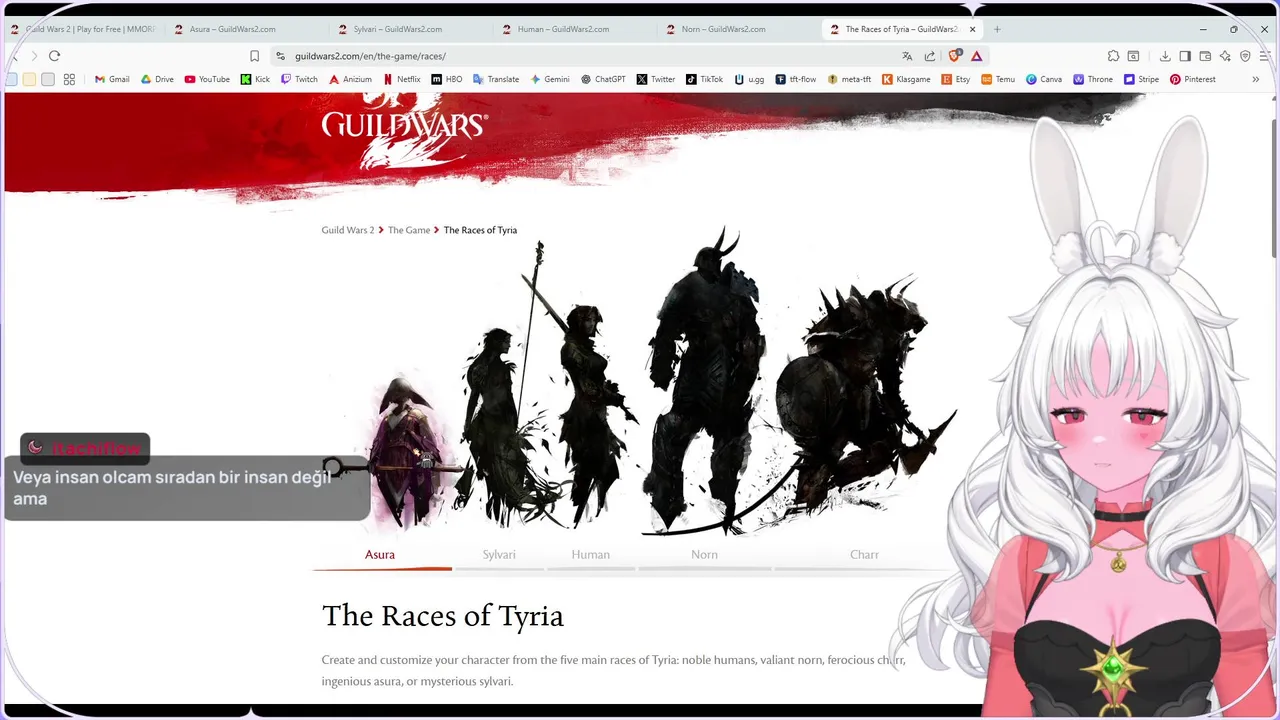The height and width of the screenshot is (720, 1280).
Task: Open the Pinterest bookmark
Action: (x=1193, y=79)
